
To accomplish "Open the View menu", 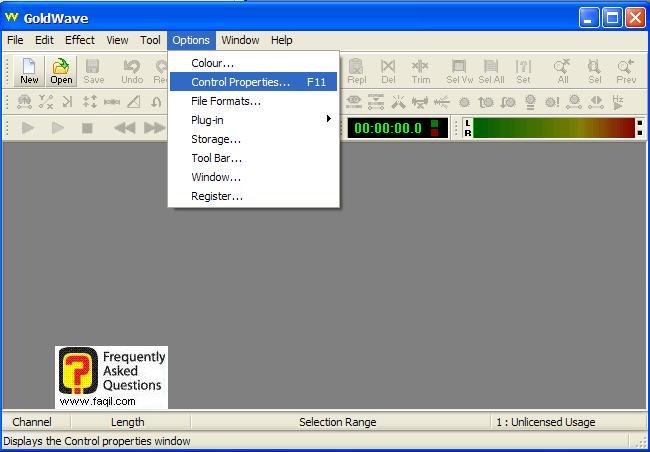I will click(x=117, y=40).
